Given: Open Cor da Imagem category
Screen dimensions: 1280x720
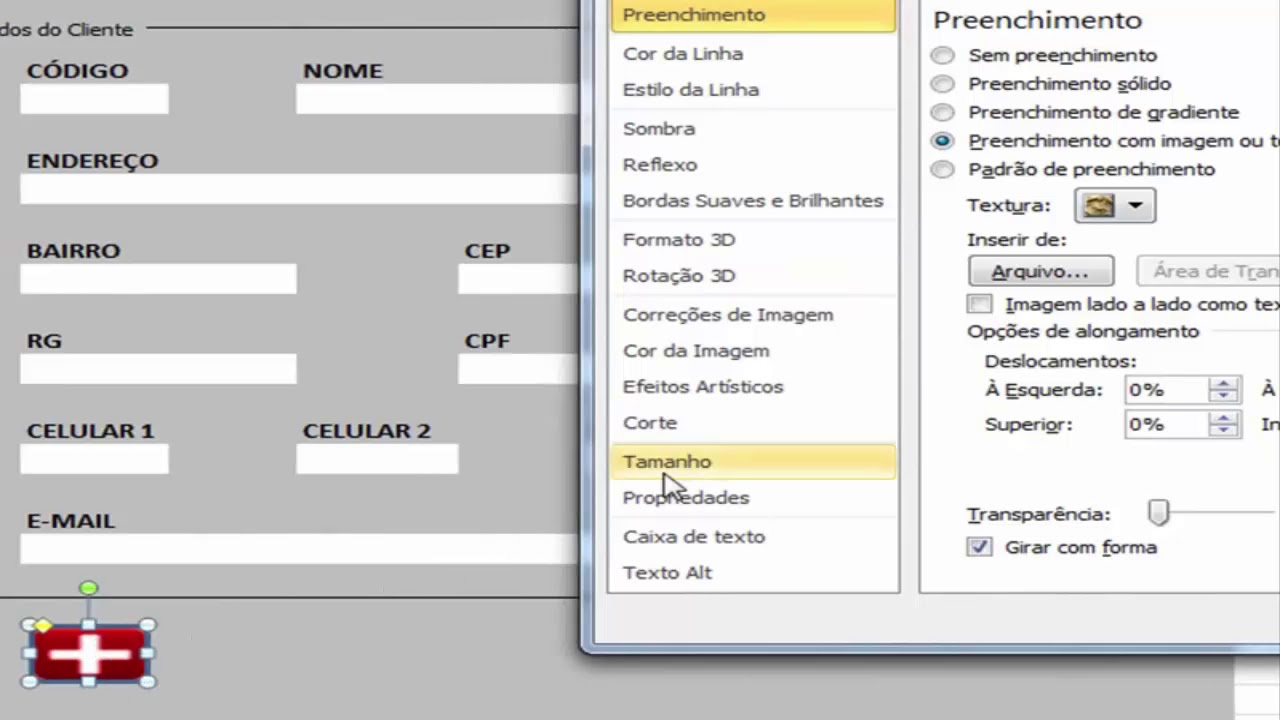Looking at the screenshot, I should click(x=753, y=351).
